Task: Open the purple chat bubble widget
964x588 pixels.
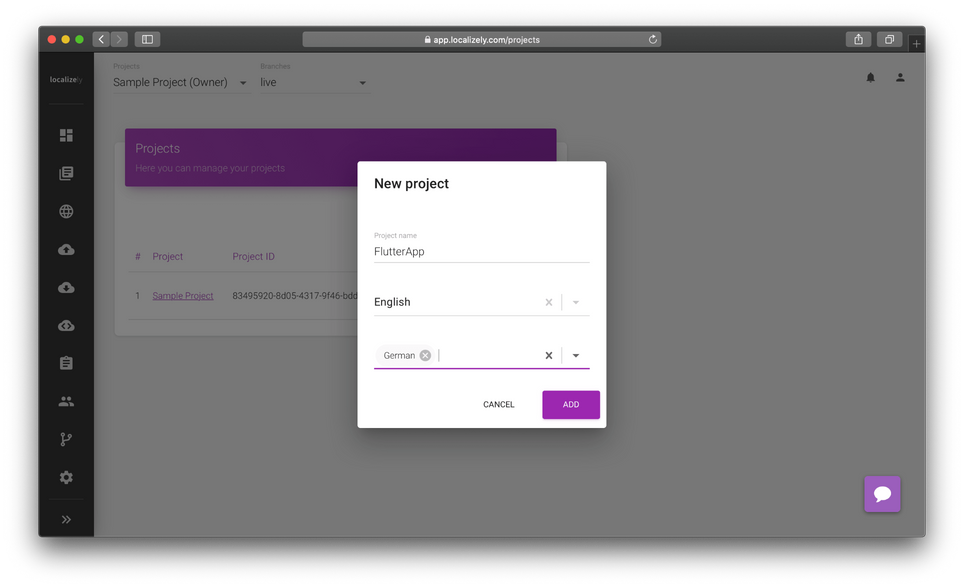Action: point(882,493)
